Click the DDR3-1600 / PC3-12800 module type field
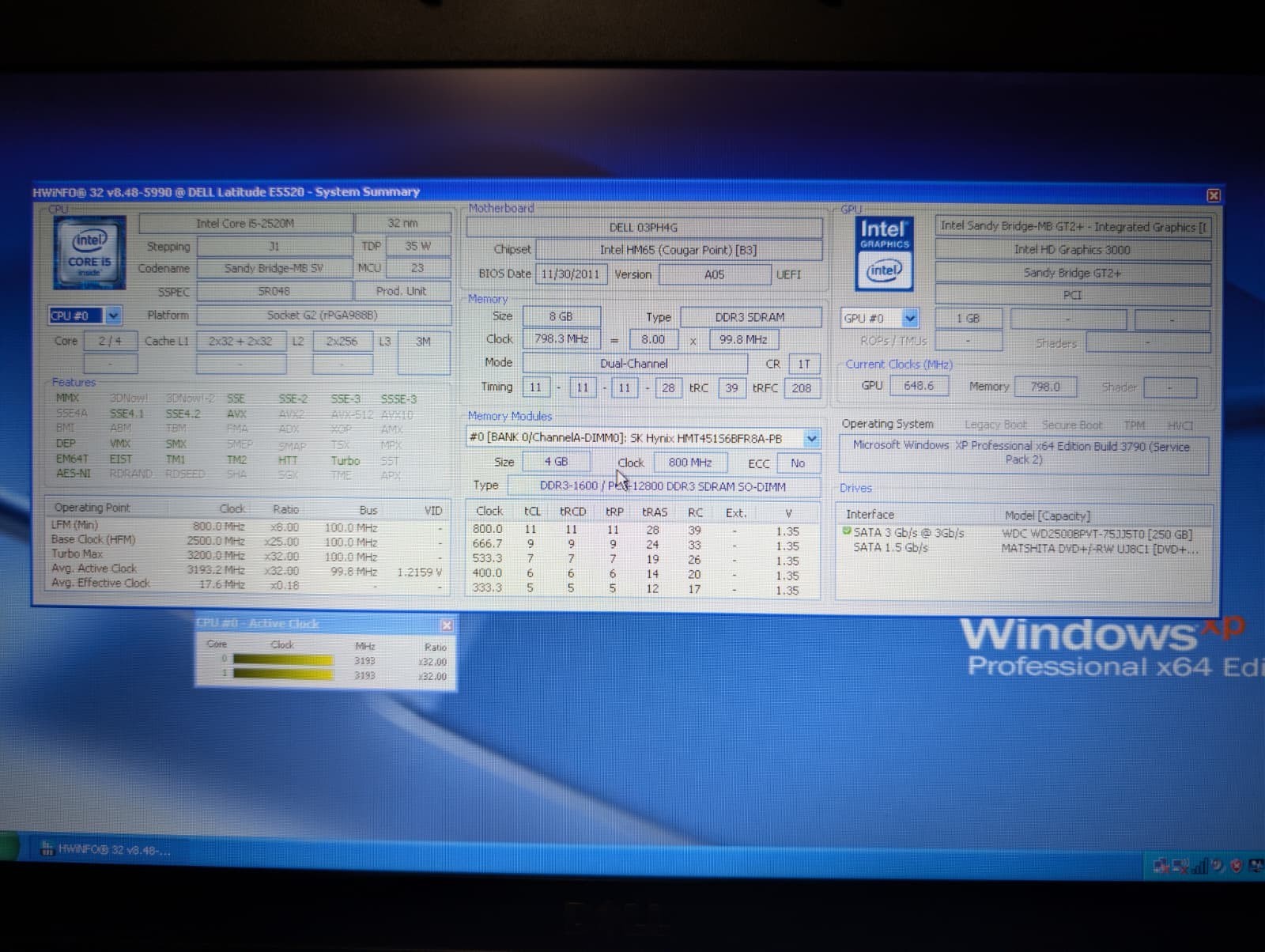Viewport: 1265px width, 952px height. 663,486
